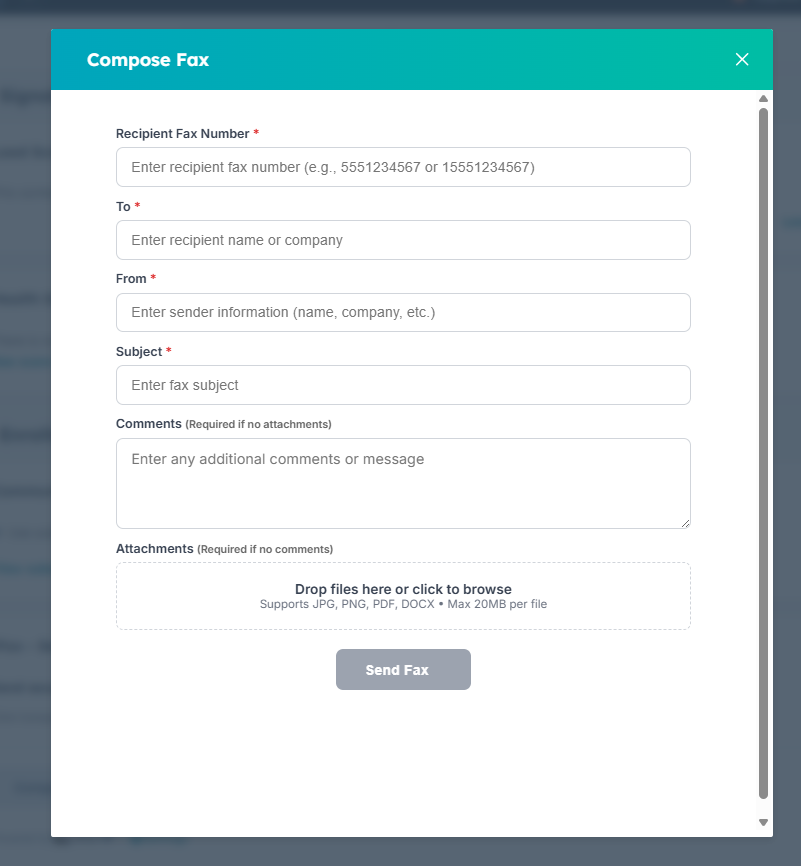Click the Comments box resize handle
The image size is (801, 866).
pyautogui.click(x=685, y=523)
